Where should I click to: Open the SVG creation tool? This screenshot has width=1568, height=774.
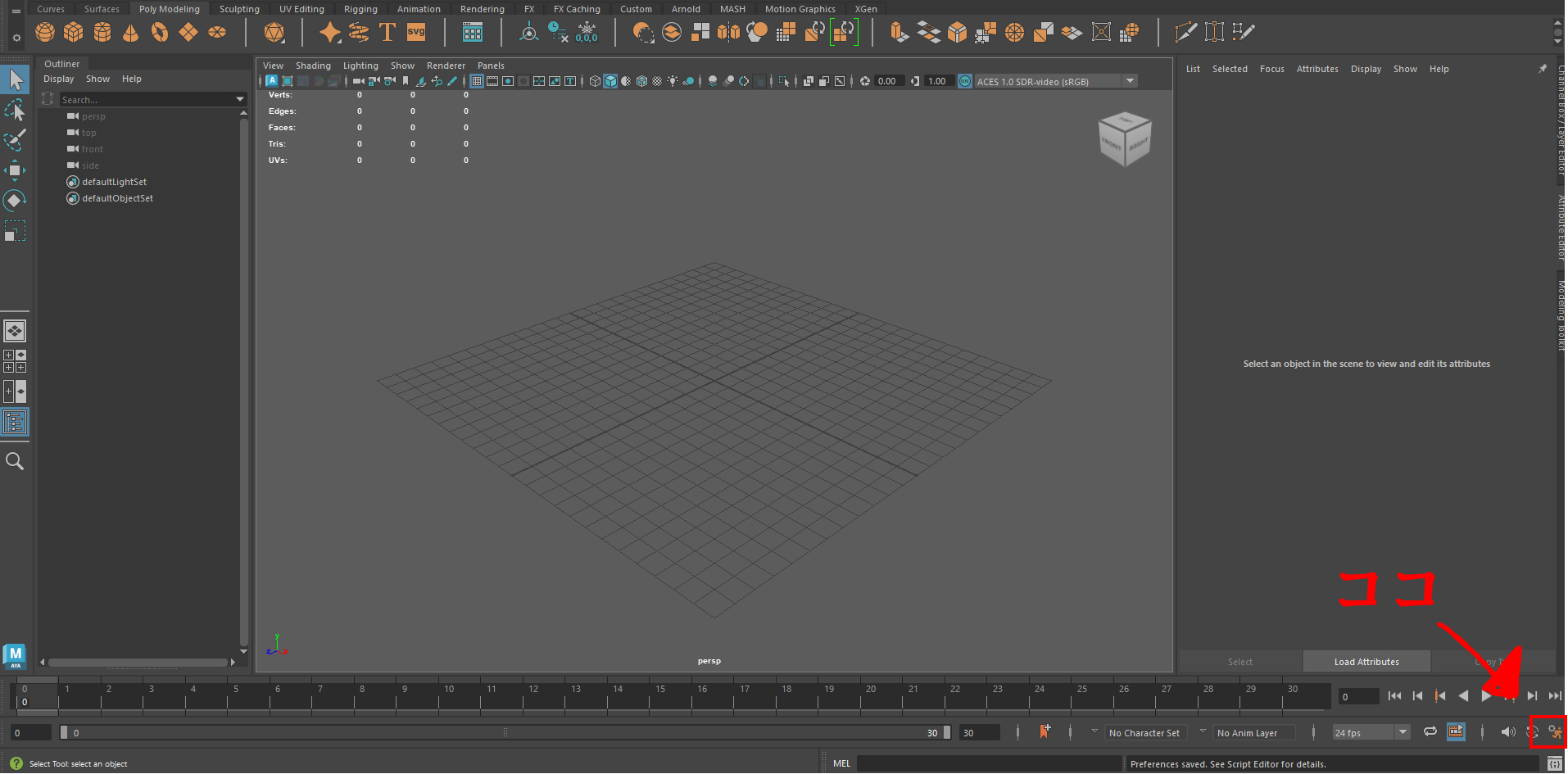click(x=417, y=32)
